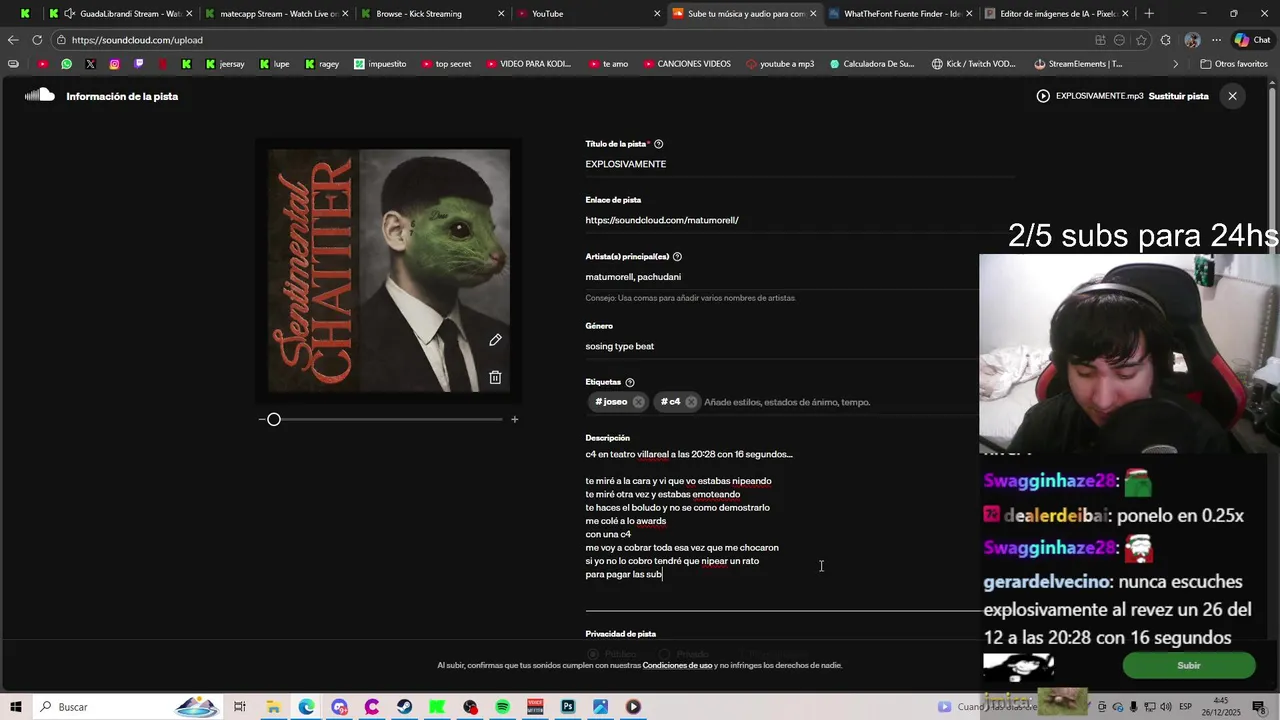This screenshot has width=1280, height=720.
Task: Edit the main artists field
Action: 800,277
